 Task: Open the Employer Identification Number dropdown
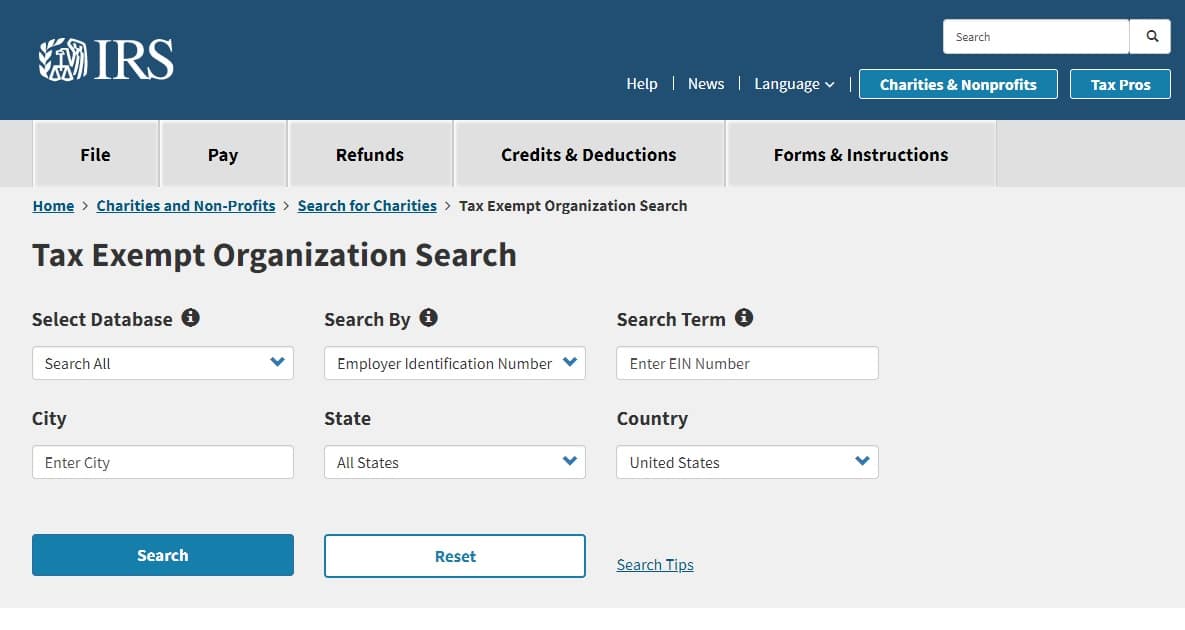pos(454,363)
